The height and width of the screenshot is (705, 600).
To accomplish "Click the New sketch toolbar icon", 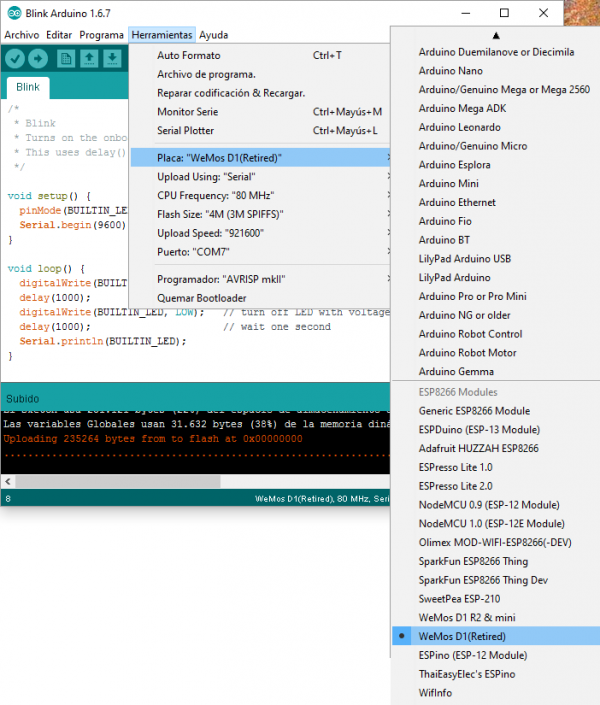I will pyautogui.click(x=67, y=59).
